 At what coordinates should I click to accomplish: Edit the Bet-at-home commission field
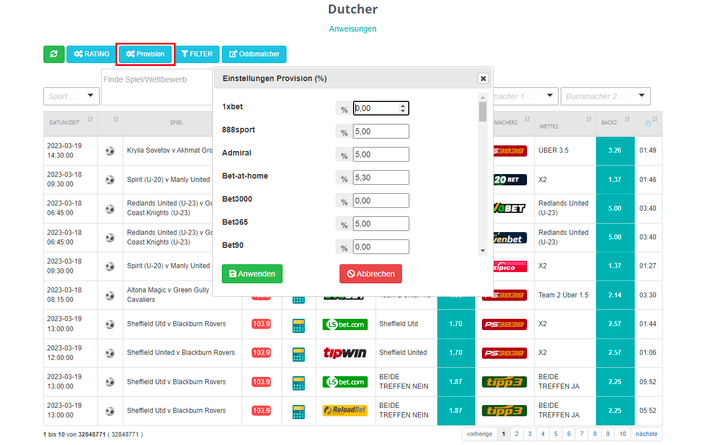[381, 178]
